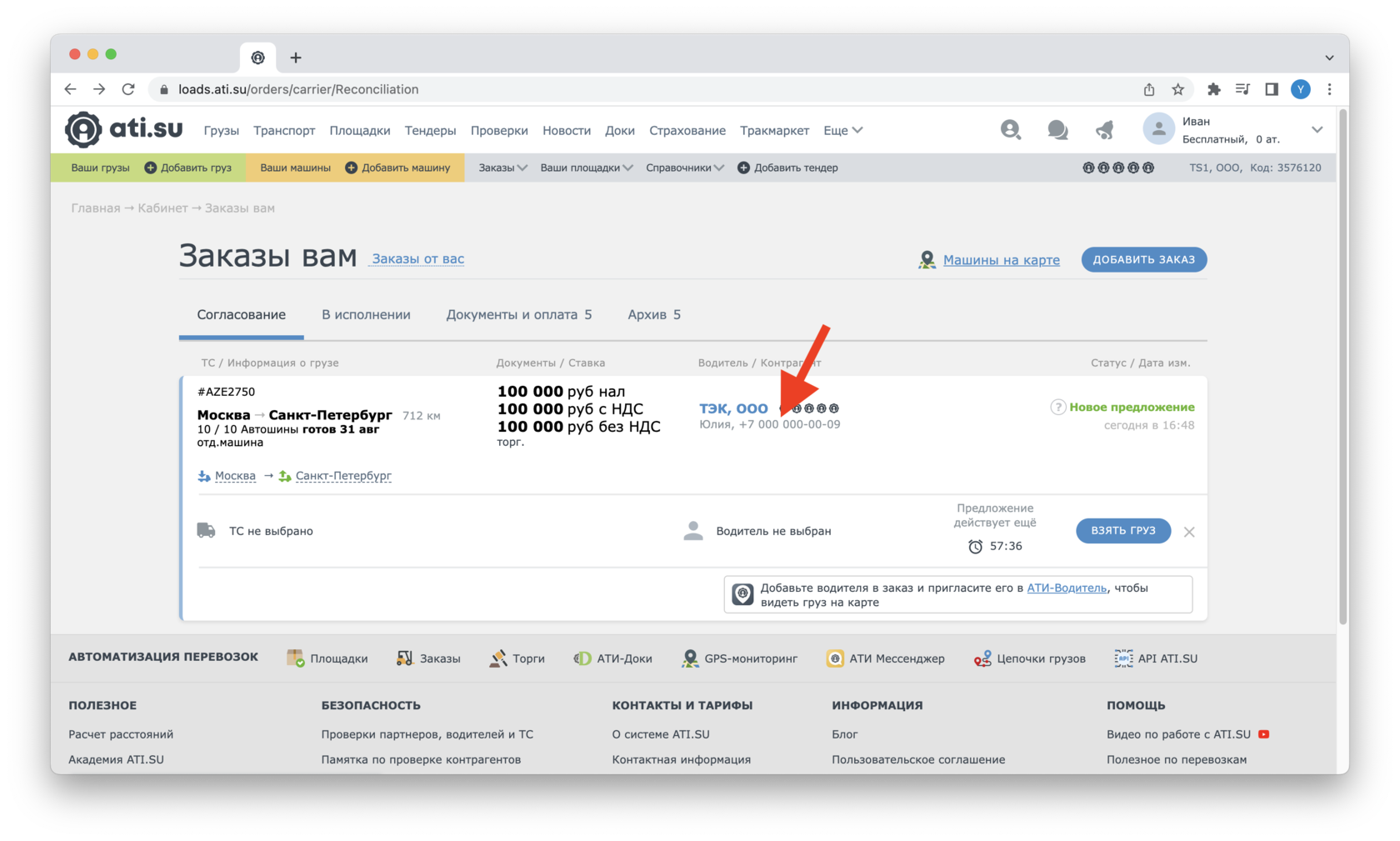Click the person icon near Водитель не выбран
This screenshot has height=841, width=1400.
[x=693, y=531]
